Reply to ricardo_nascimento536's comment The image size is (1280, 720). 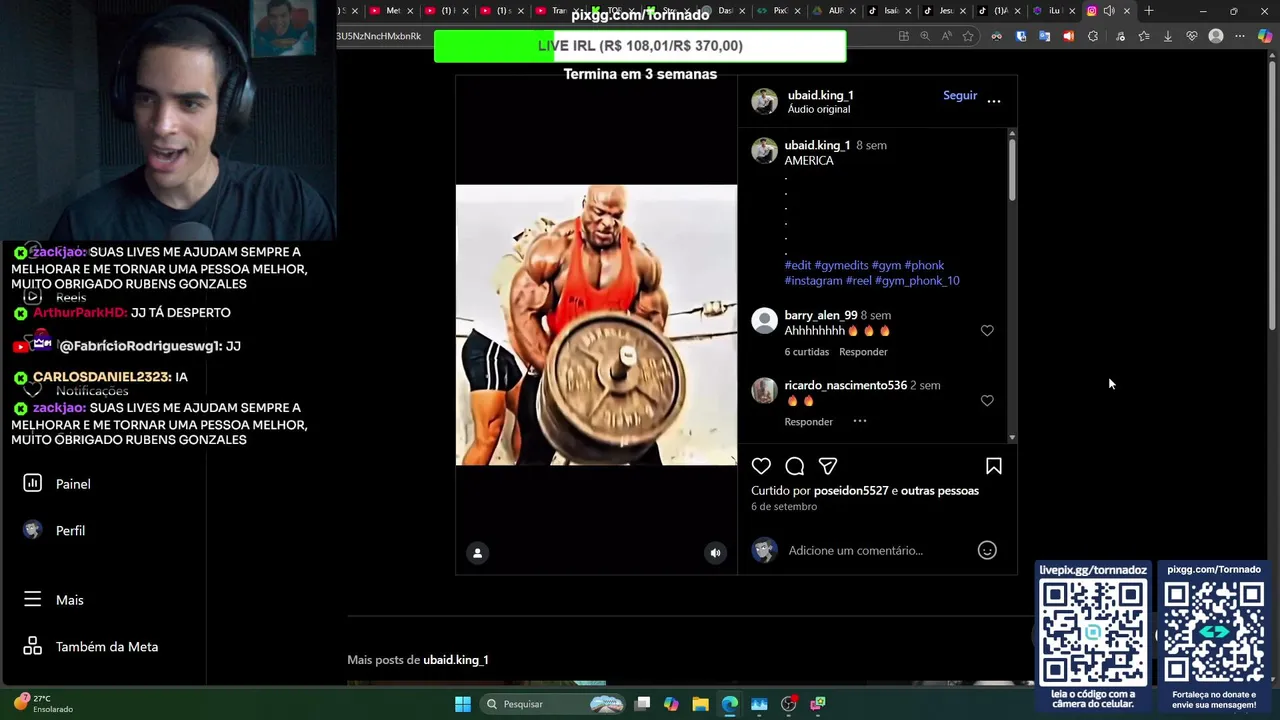tap(809, 422)
